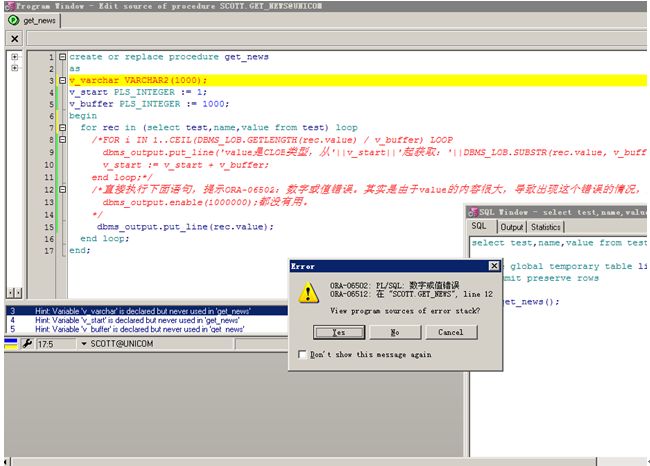Click the 17:5 cursor position indicator
The image size is (650, 466).
tap(56, 344)
